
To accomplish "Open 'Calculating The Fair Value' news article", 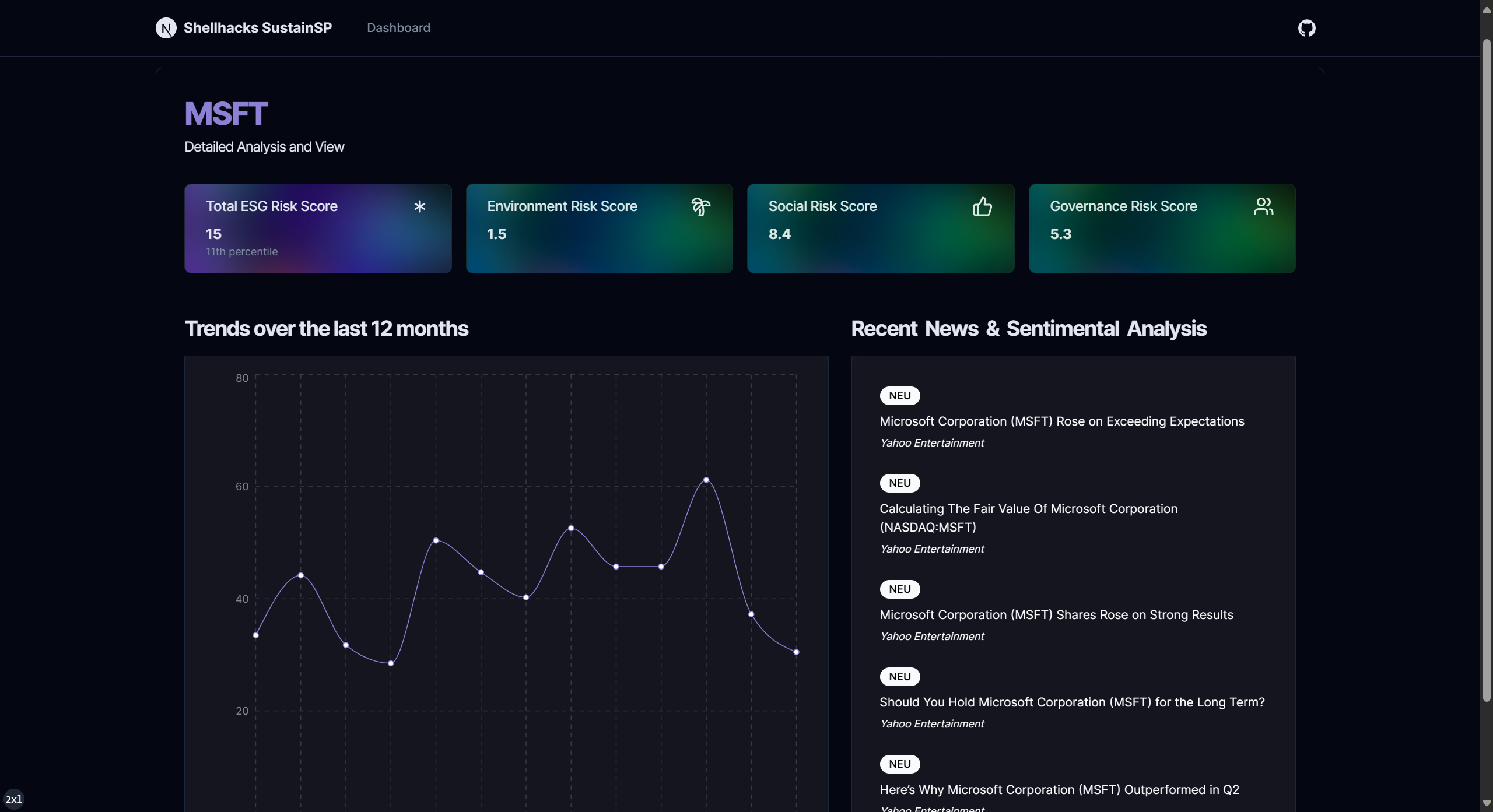I will [1028, 518].
